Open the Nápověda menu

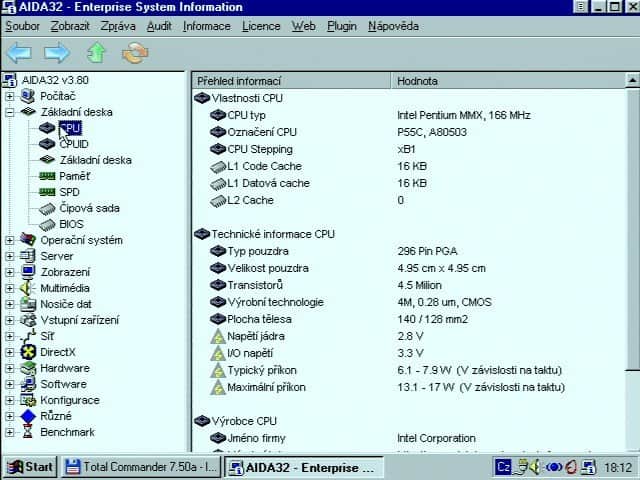(393, 27)
